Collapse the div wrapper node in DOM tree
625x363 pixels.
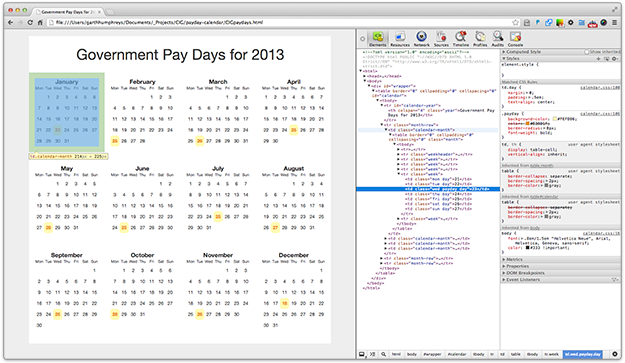369,86
